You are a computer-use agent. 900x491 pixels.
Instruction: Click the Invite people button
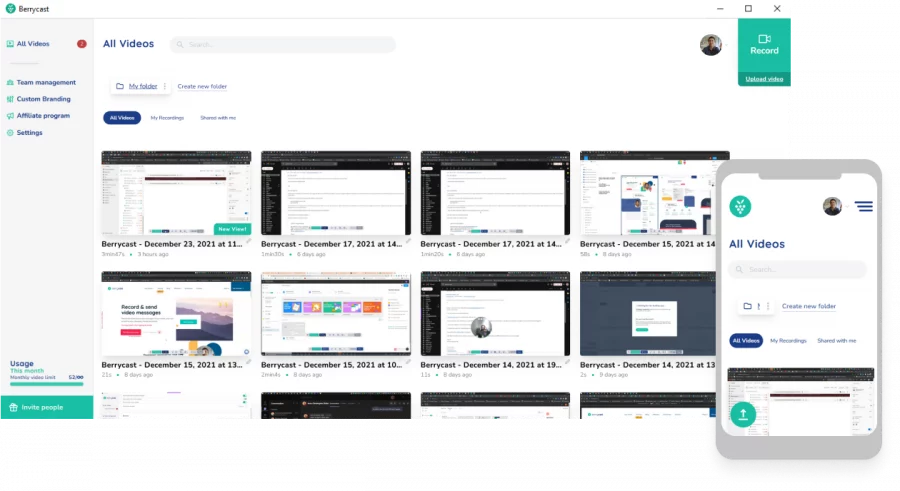46,407
